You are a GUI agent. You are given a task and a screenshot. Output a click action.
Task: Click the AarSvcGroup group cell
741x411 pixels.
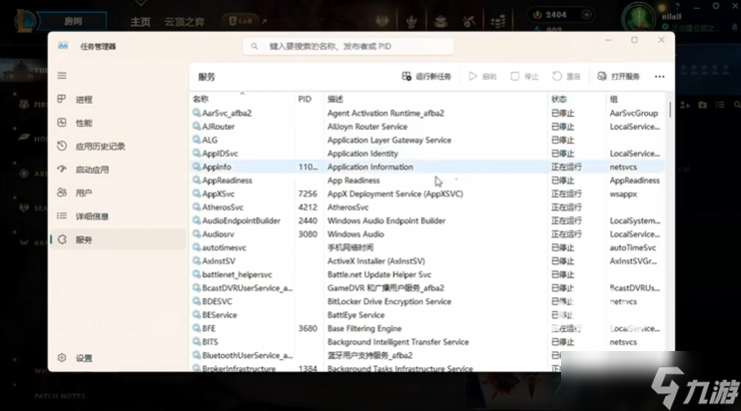pos(634,113)
